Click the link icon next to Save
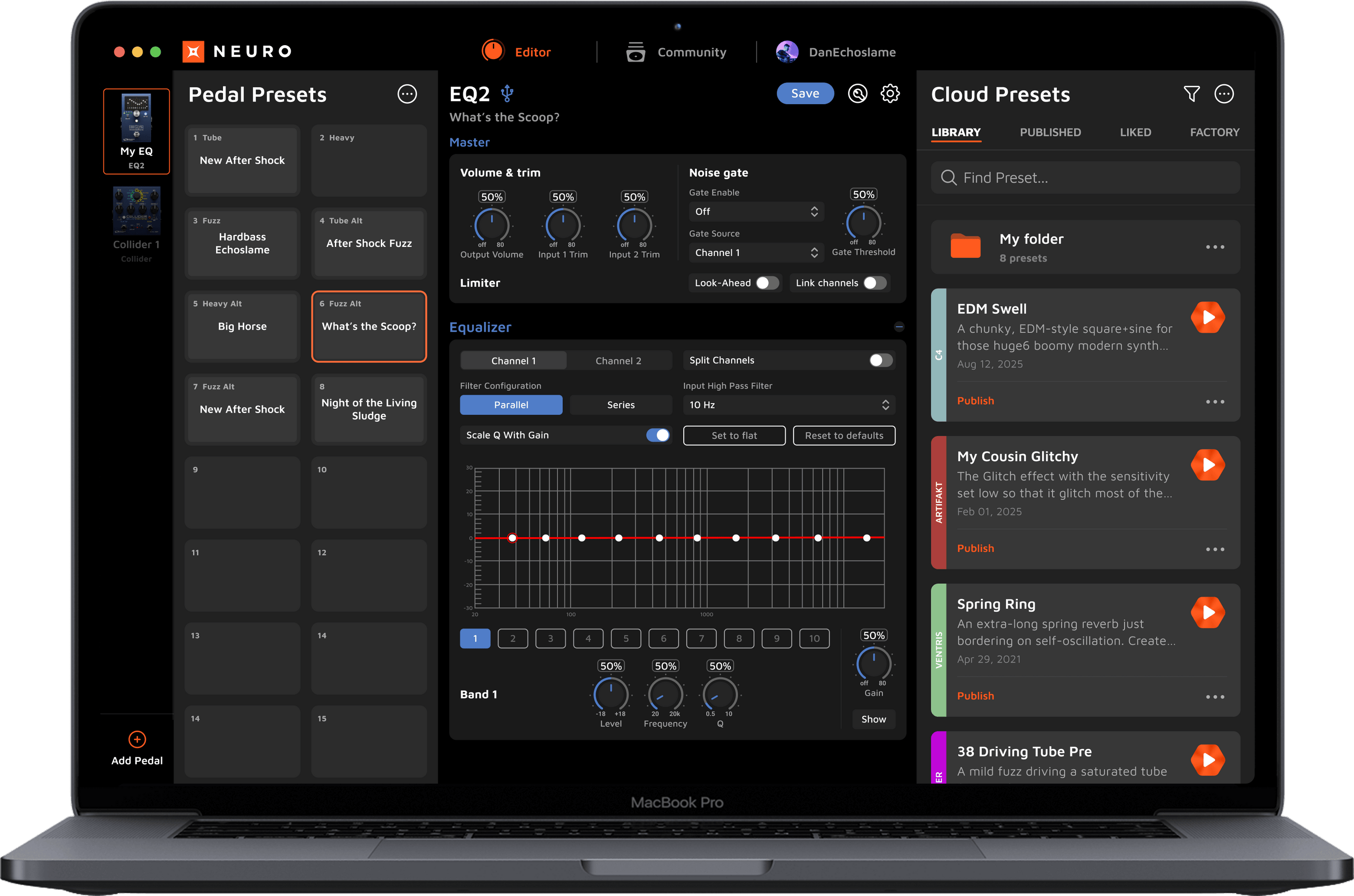The height and width of the screenshot is (896, 1354). click(x=857, y=93)
